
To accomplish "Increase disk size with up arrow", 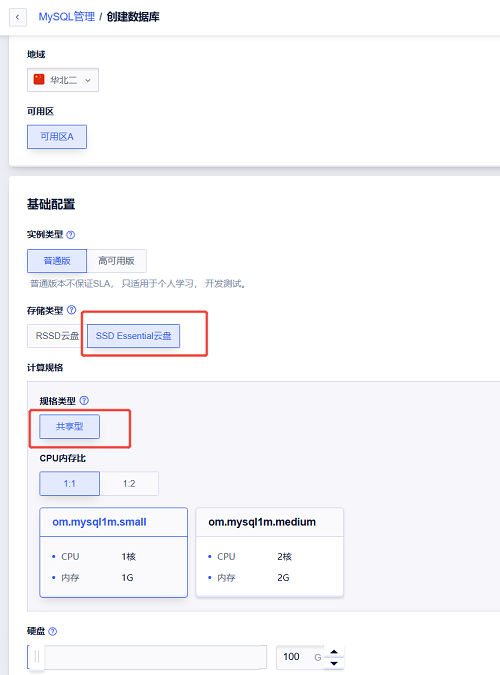I will coord(334,652).
